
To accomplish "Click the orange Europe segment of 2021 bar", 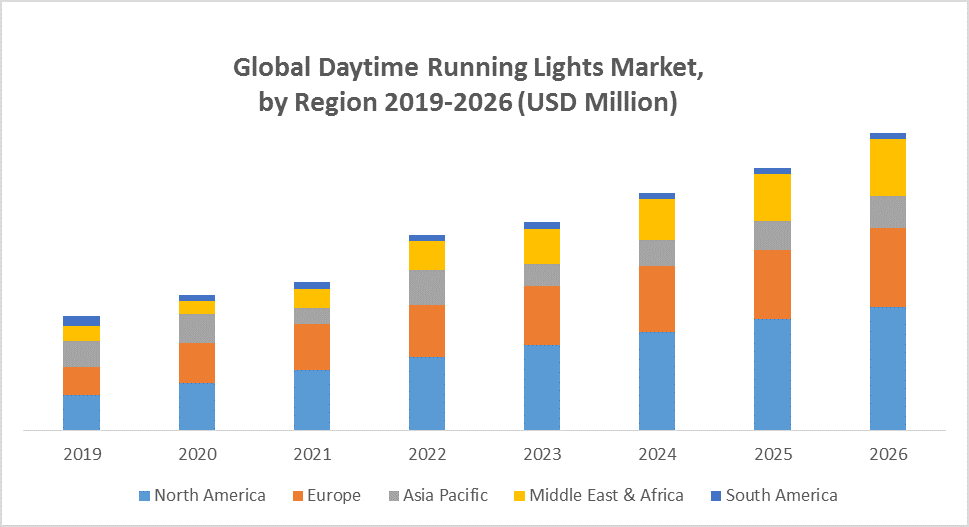I will tap(312, 346).
